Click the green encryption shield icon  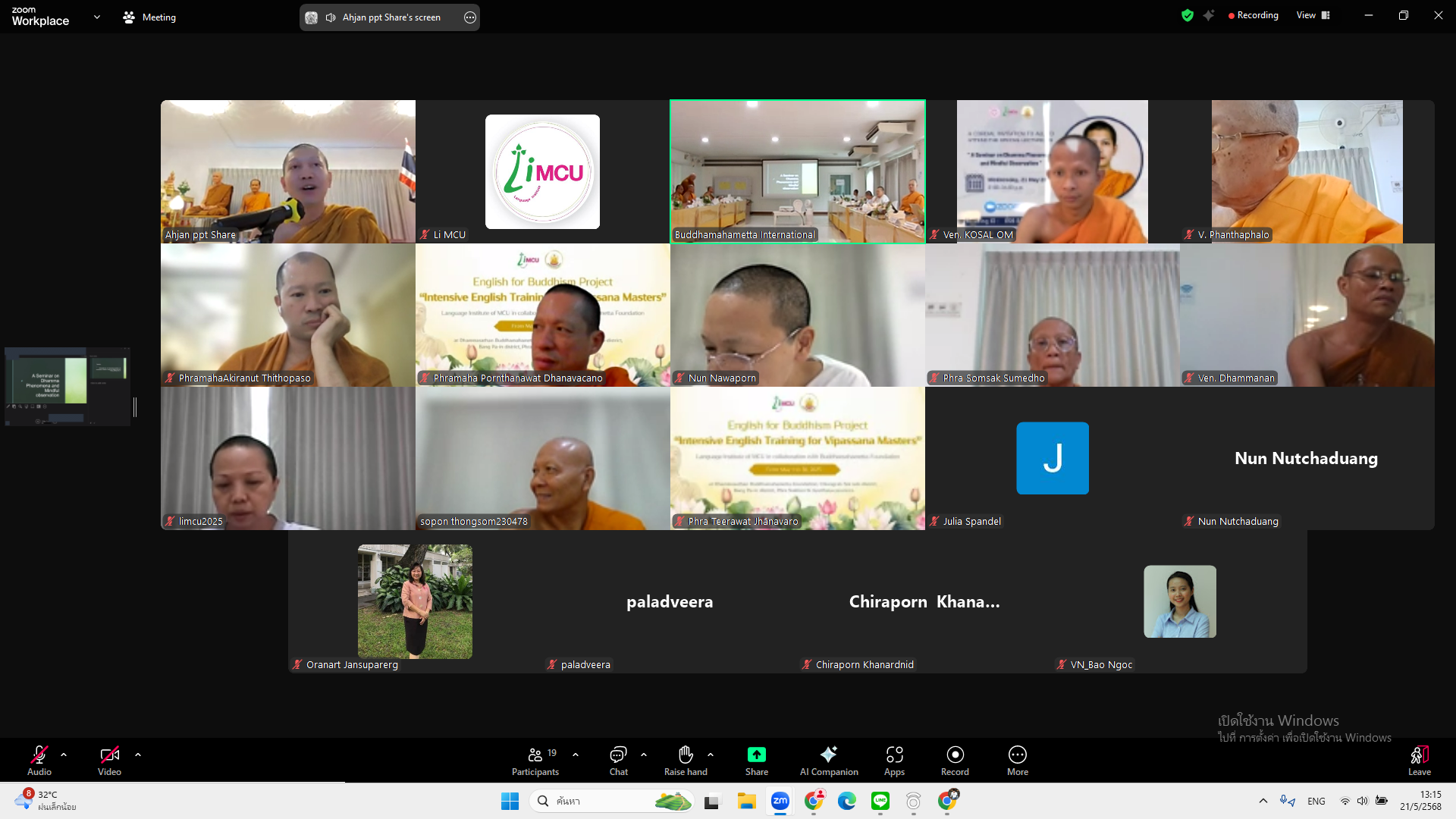coord(1187,15)
